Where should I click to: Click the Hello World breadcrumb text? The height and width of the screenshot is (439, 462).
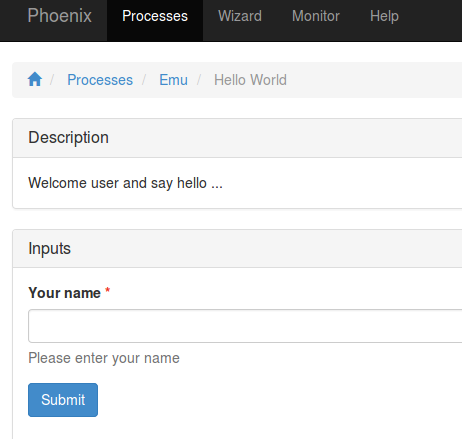coord(250,80)
